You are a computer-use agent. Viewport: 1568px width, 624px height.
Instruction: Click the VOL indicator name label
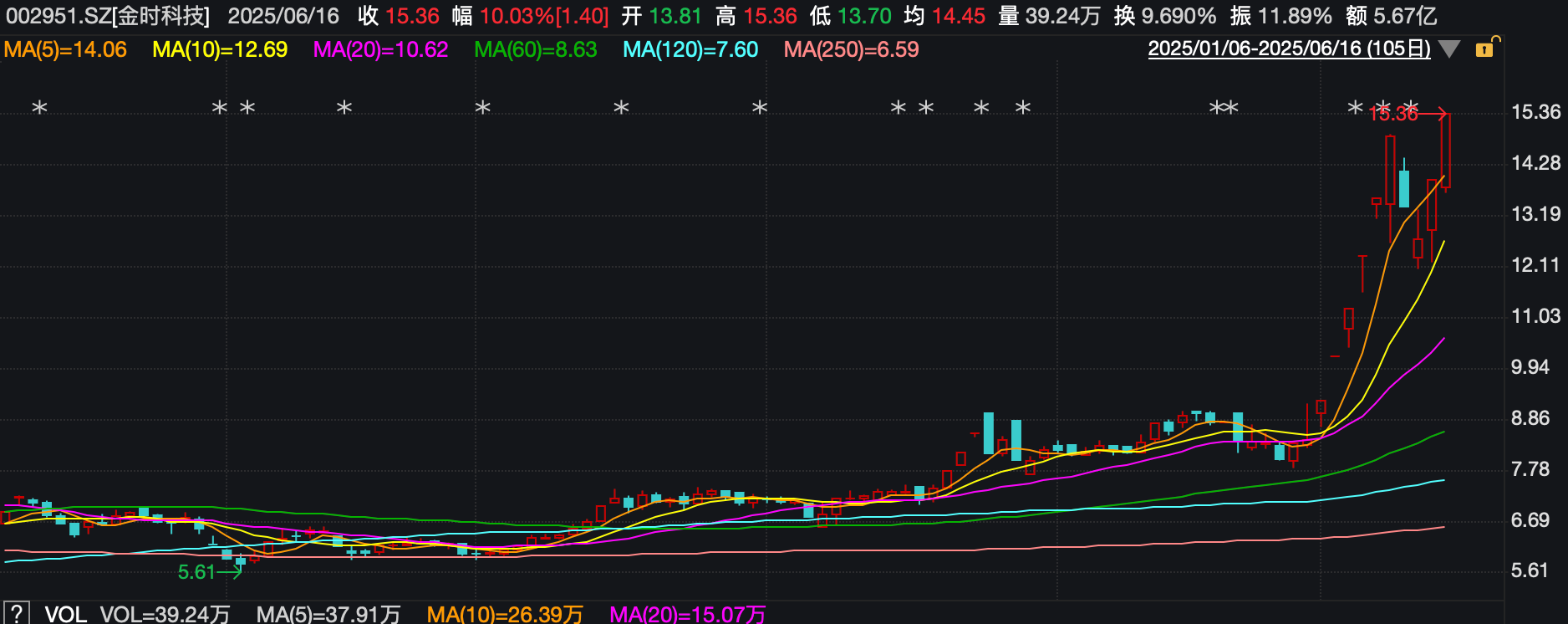(65, 614)
